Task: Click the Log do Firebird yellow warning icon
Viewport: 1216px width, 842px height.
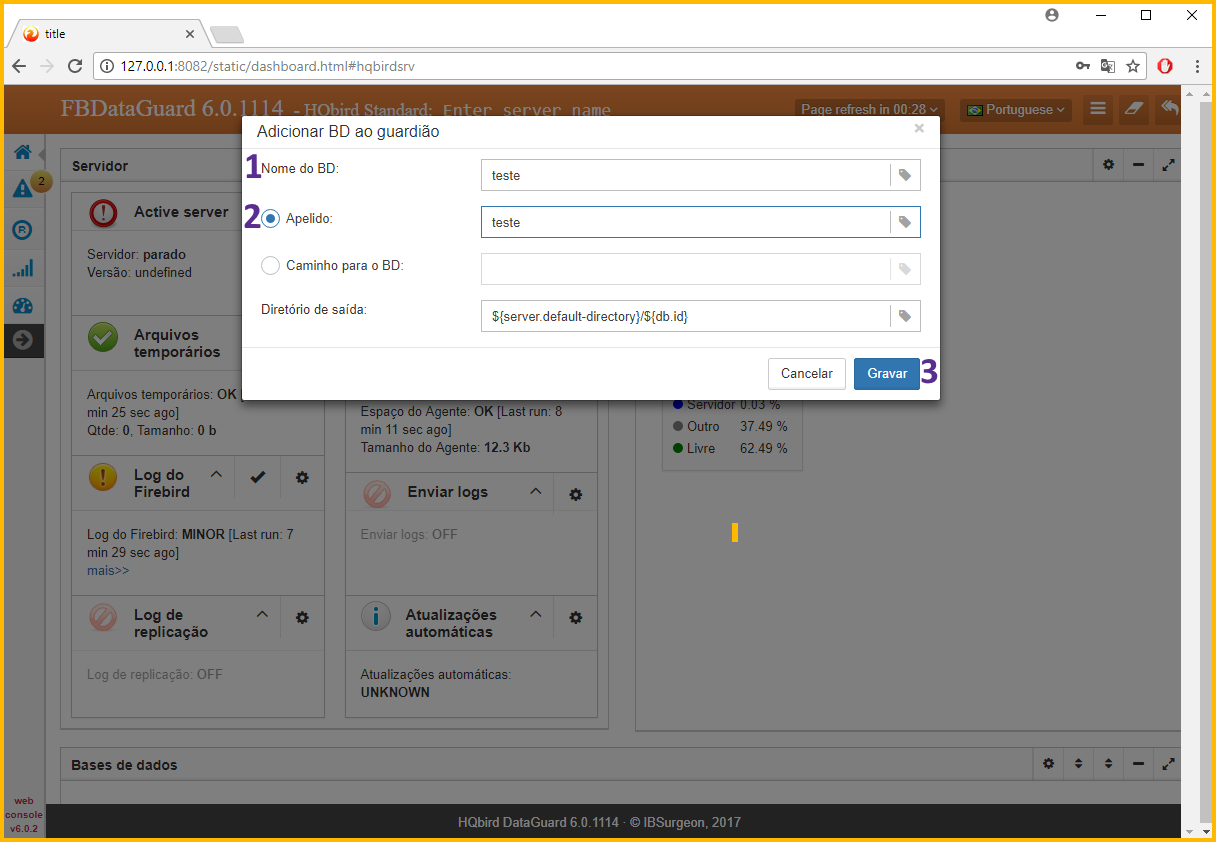Action: pyautogui.click(x=103, y=477)
